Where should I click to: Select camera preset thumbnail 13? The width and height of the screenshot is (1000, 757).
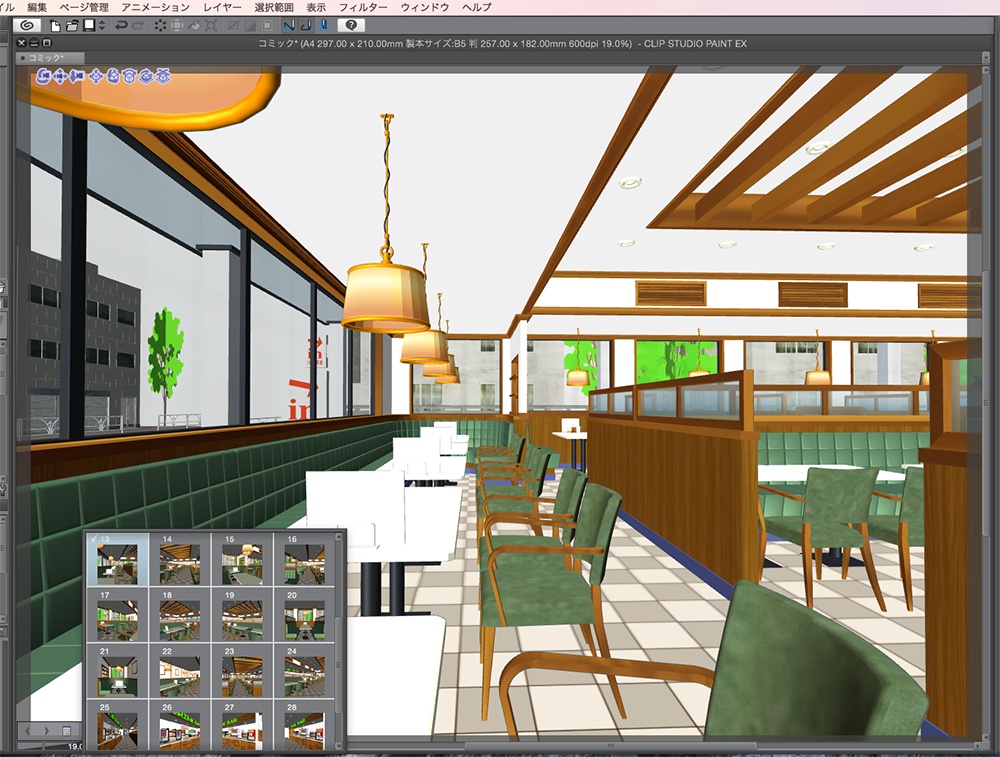coord(117,559)
